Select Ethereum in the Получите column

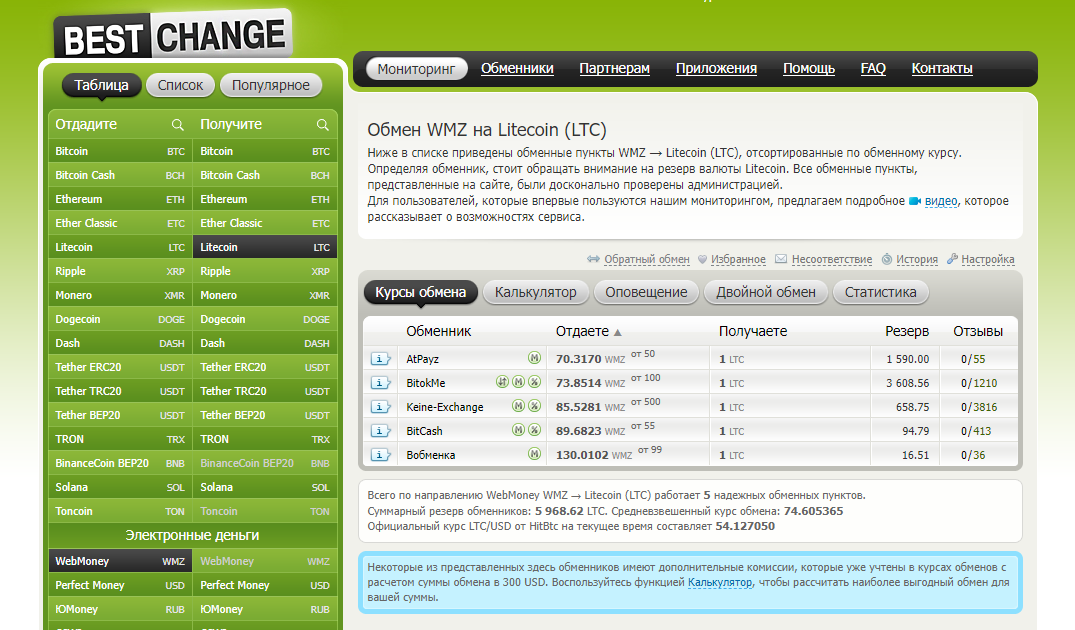click(x=265, y=199)
